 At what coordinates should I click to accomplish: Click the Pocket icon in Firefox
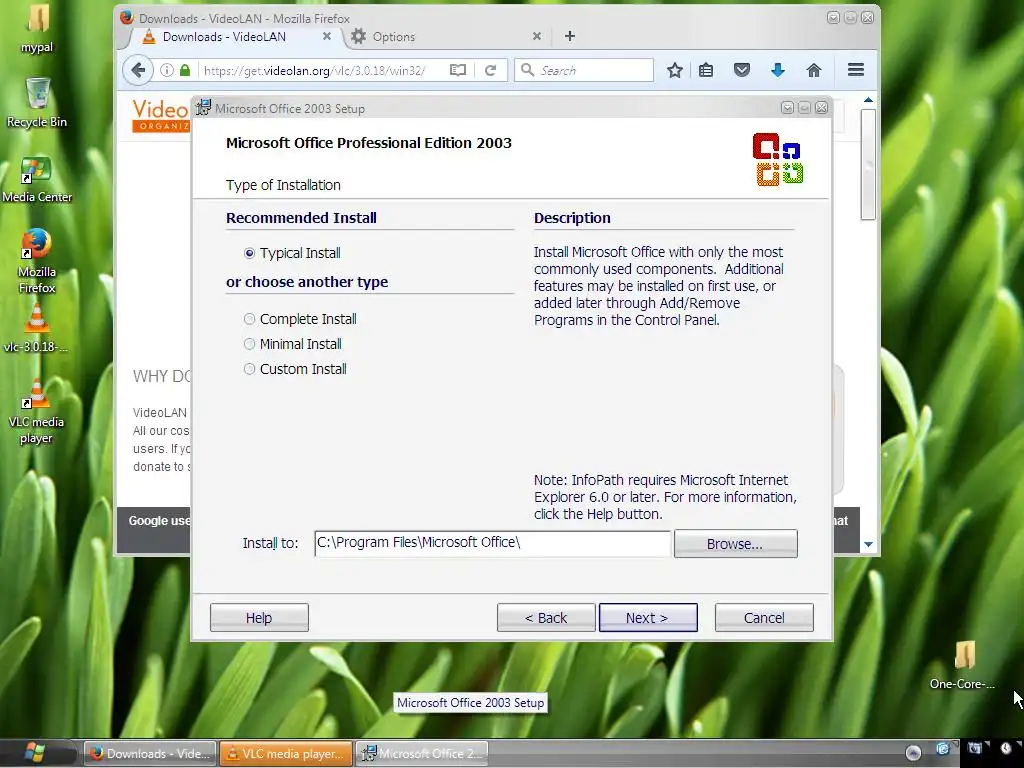tap(742, 70)
